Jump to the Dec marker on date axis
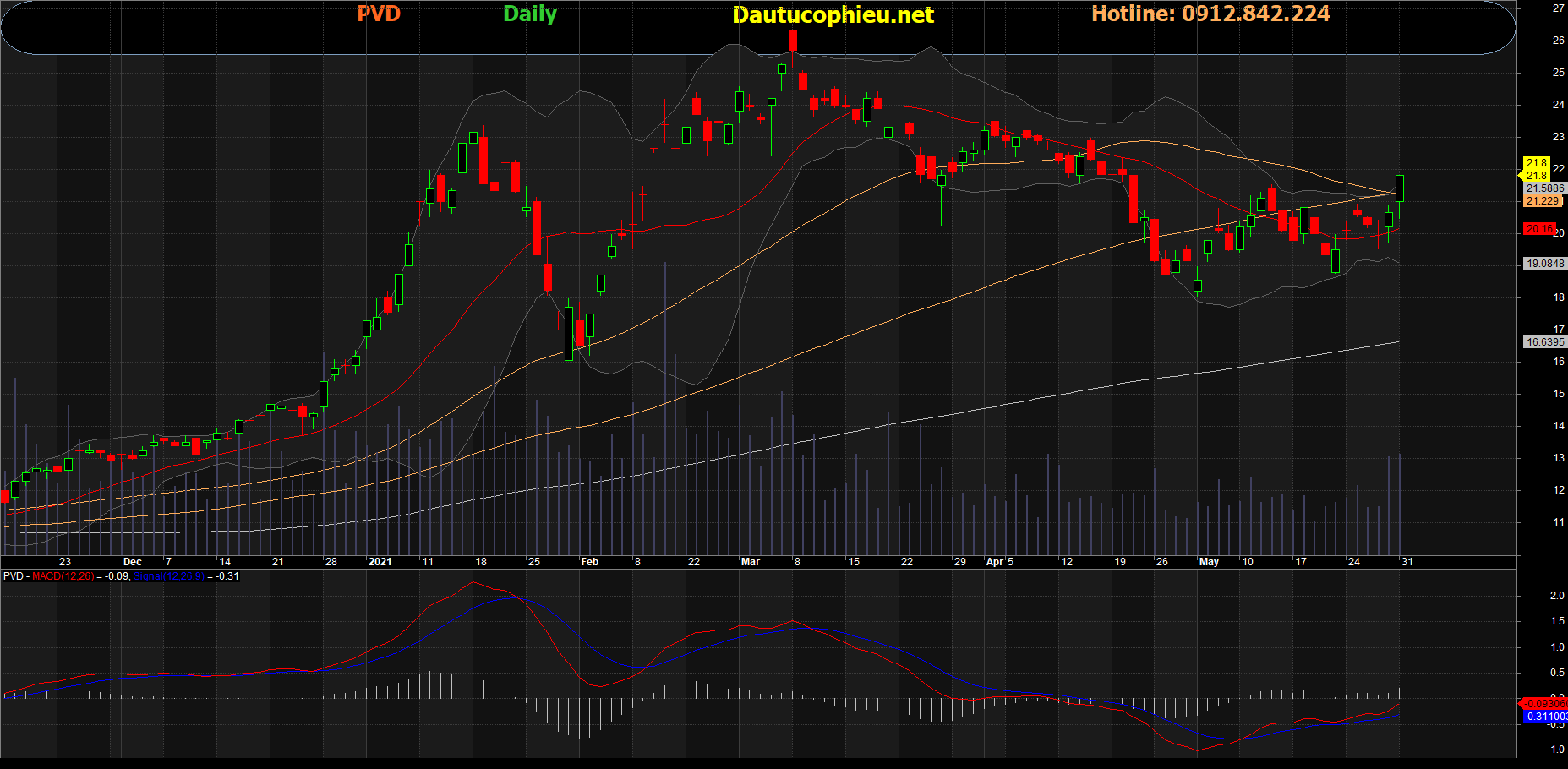 click(132, 562)
